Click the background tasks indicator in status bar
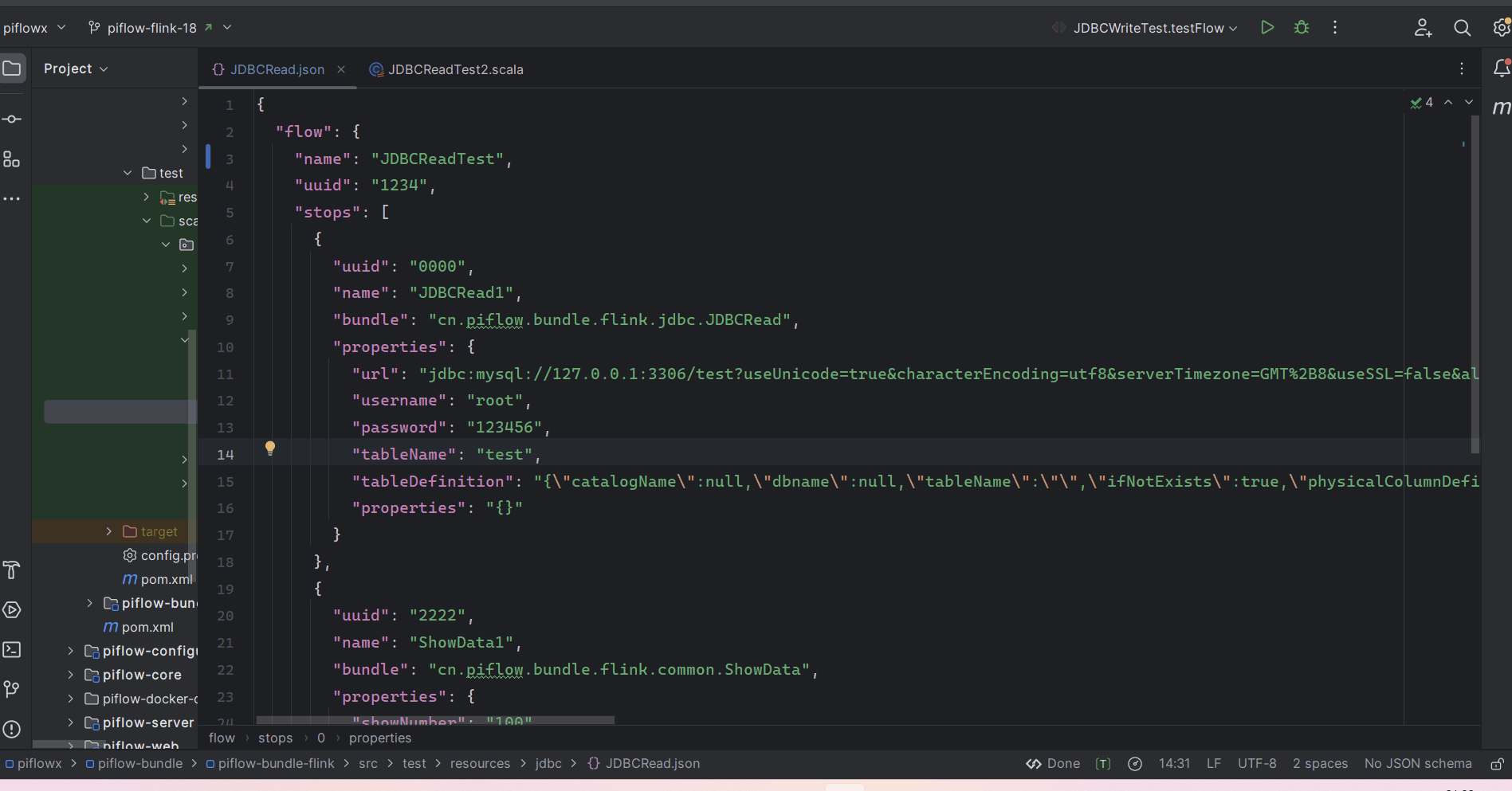 (x=1135, y=764)
